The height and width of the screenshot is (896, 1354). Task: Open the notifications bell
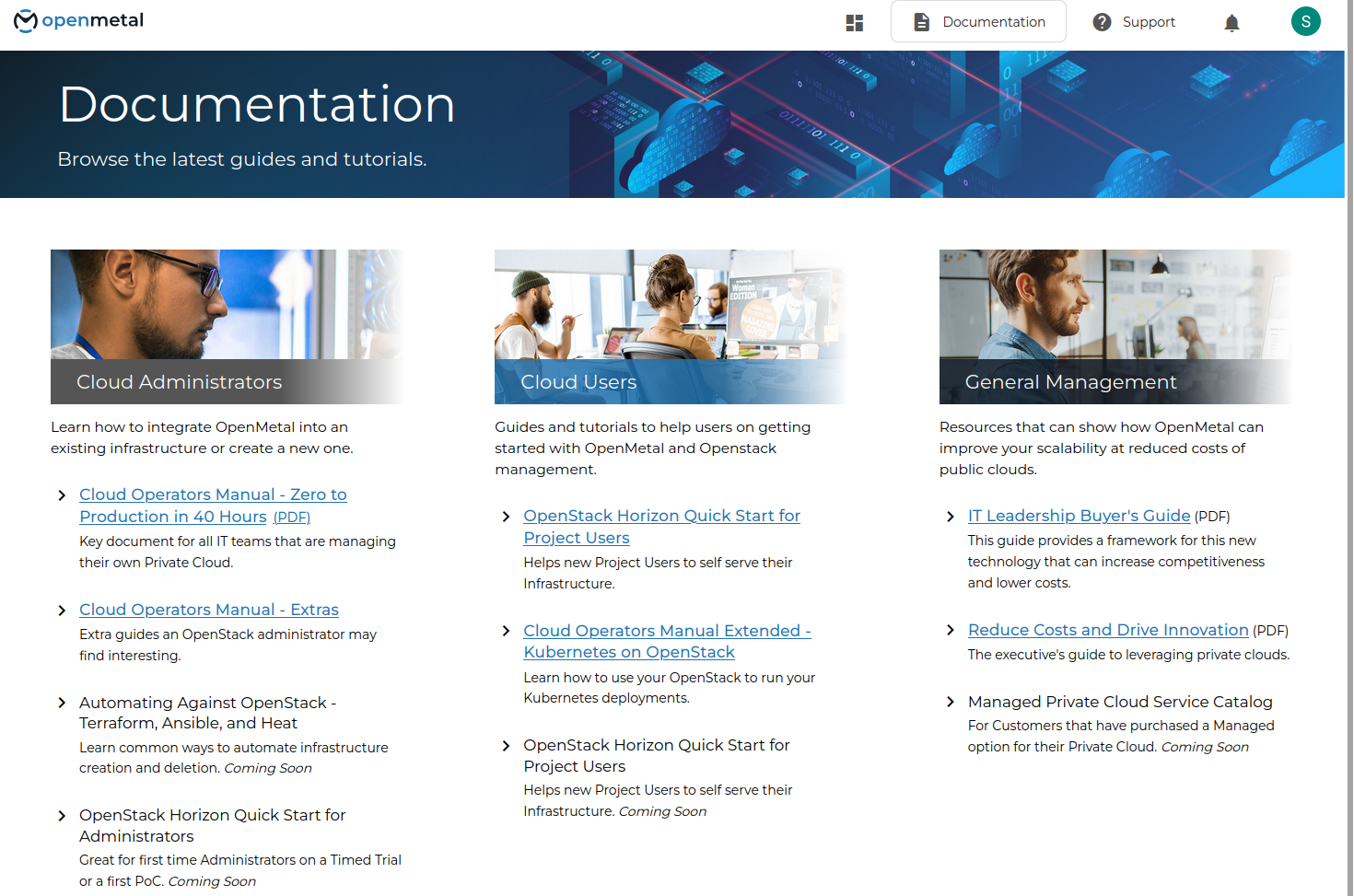coord(1231,22)
